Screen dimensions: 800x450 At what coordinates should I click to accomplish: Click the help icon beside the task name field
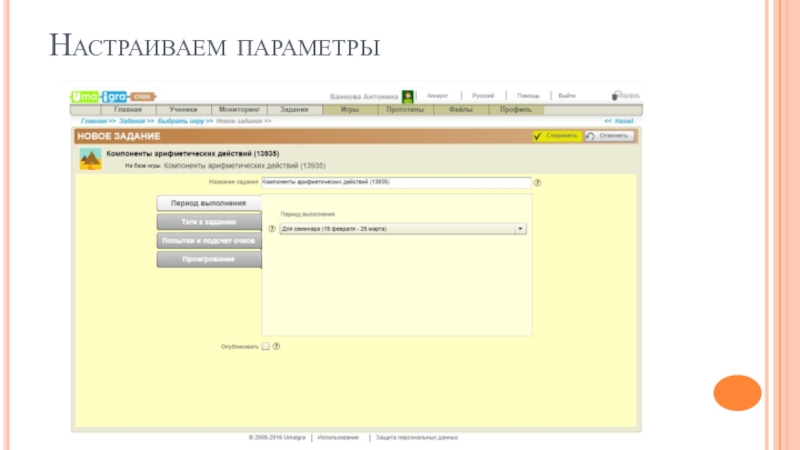(537, 183)
